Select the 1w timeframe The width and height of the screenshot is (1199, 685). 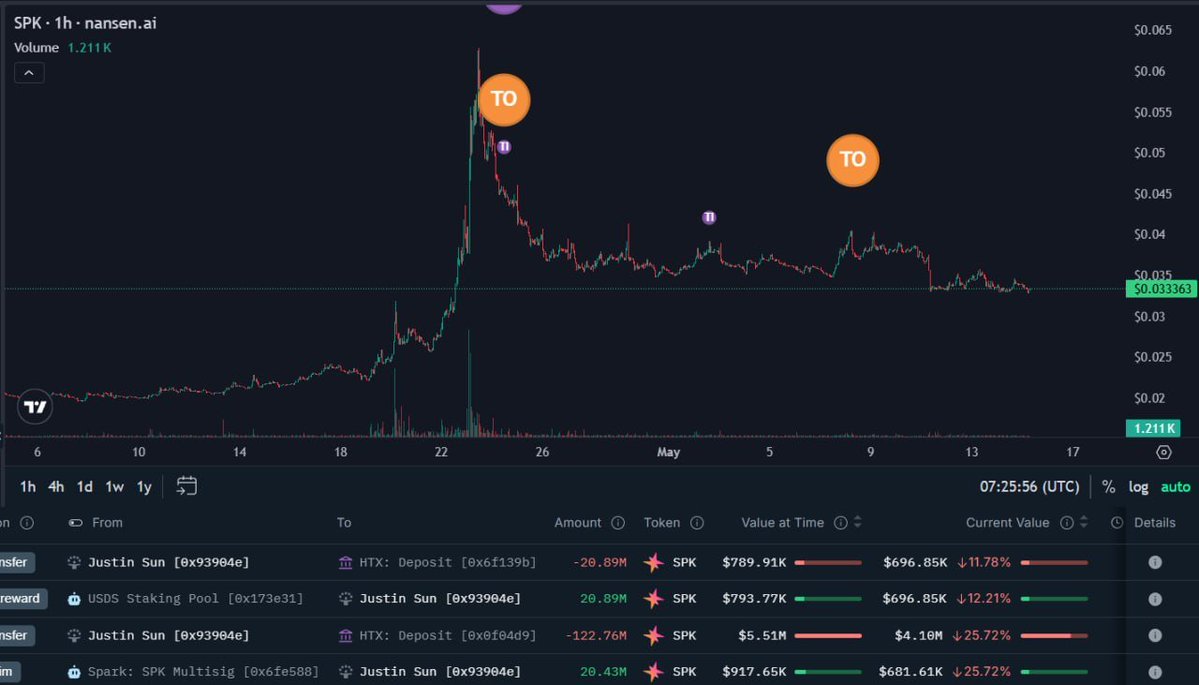115,487
